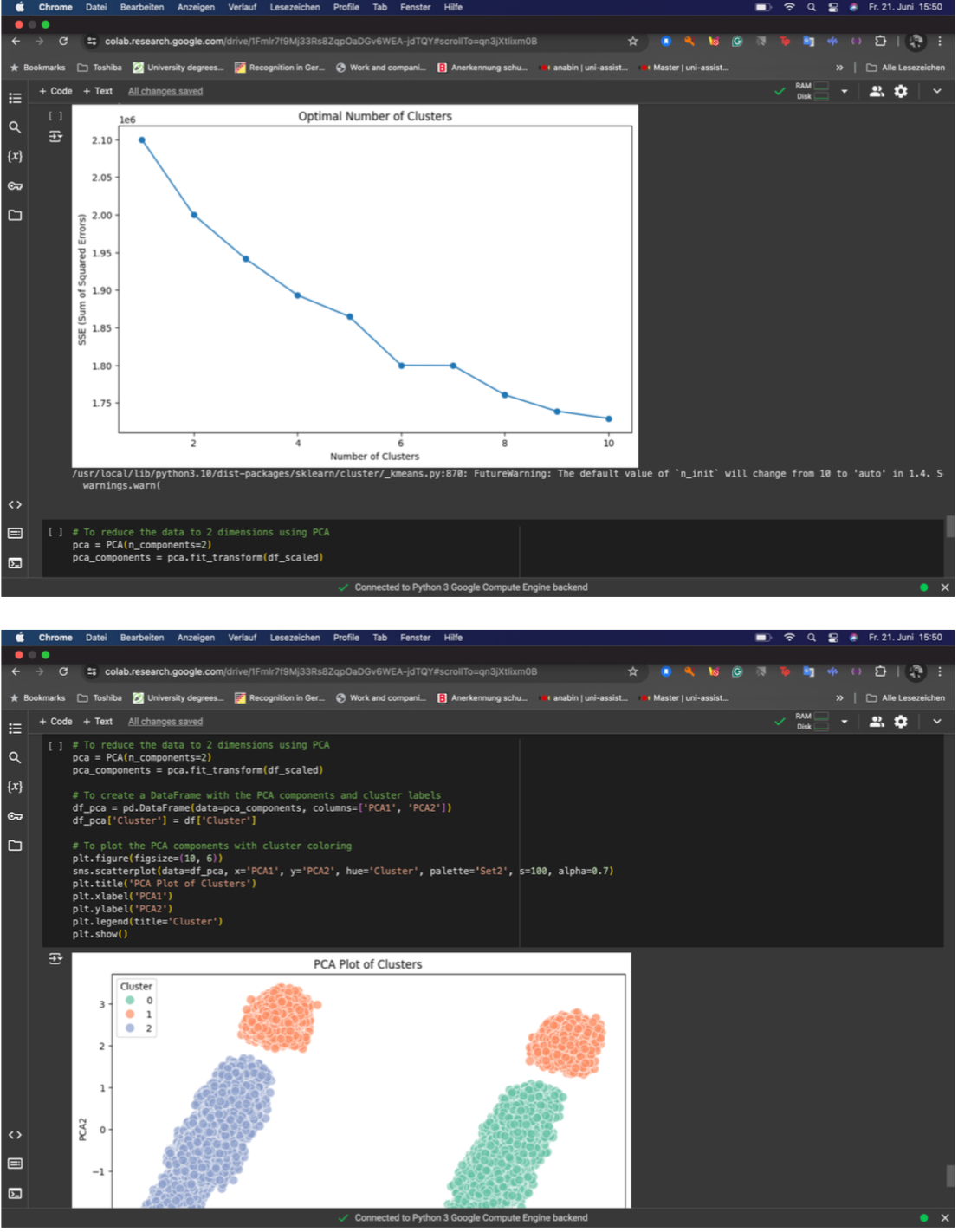Open Extensions puzzle icon in lower Chrome window
Image resolution: width=971 pixels, height=1232 pixels.
coord(880,671)
